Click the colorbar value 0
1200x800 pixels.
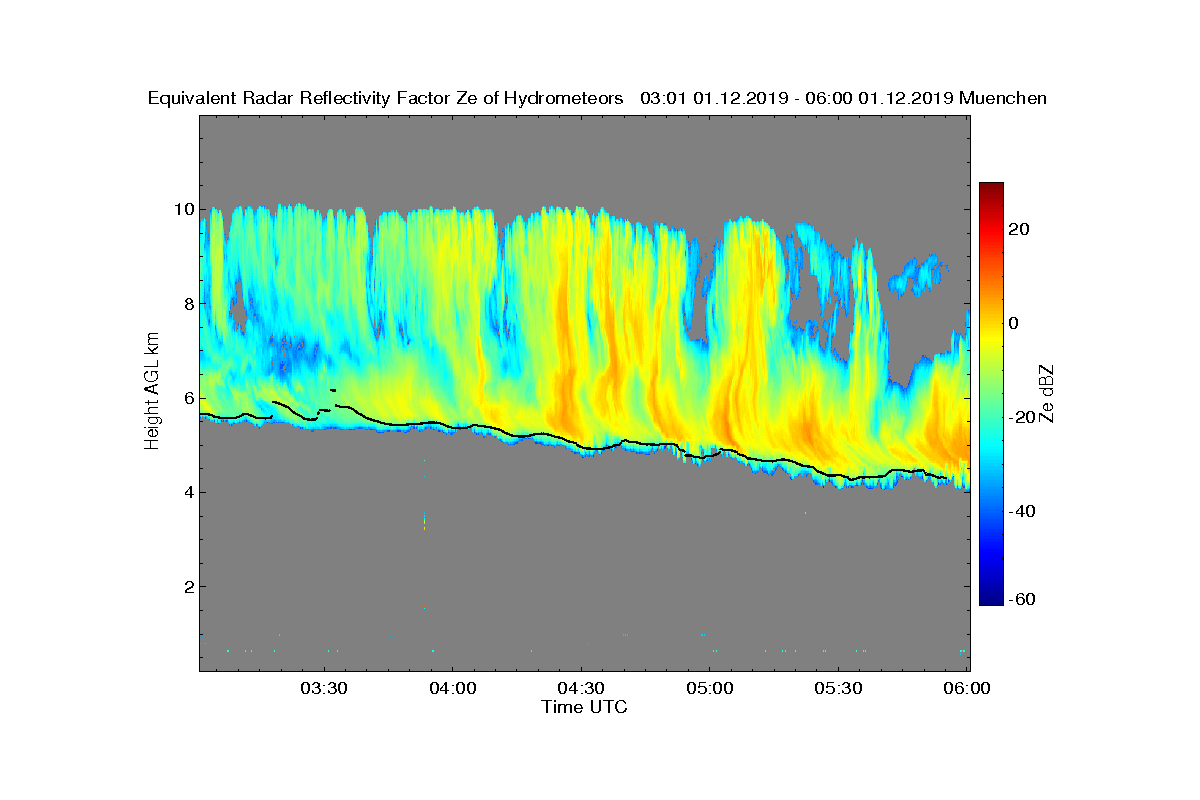point(1015,323)
